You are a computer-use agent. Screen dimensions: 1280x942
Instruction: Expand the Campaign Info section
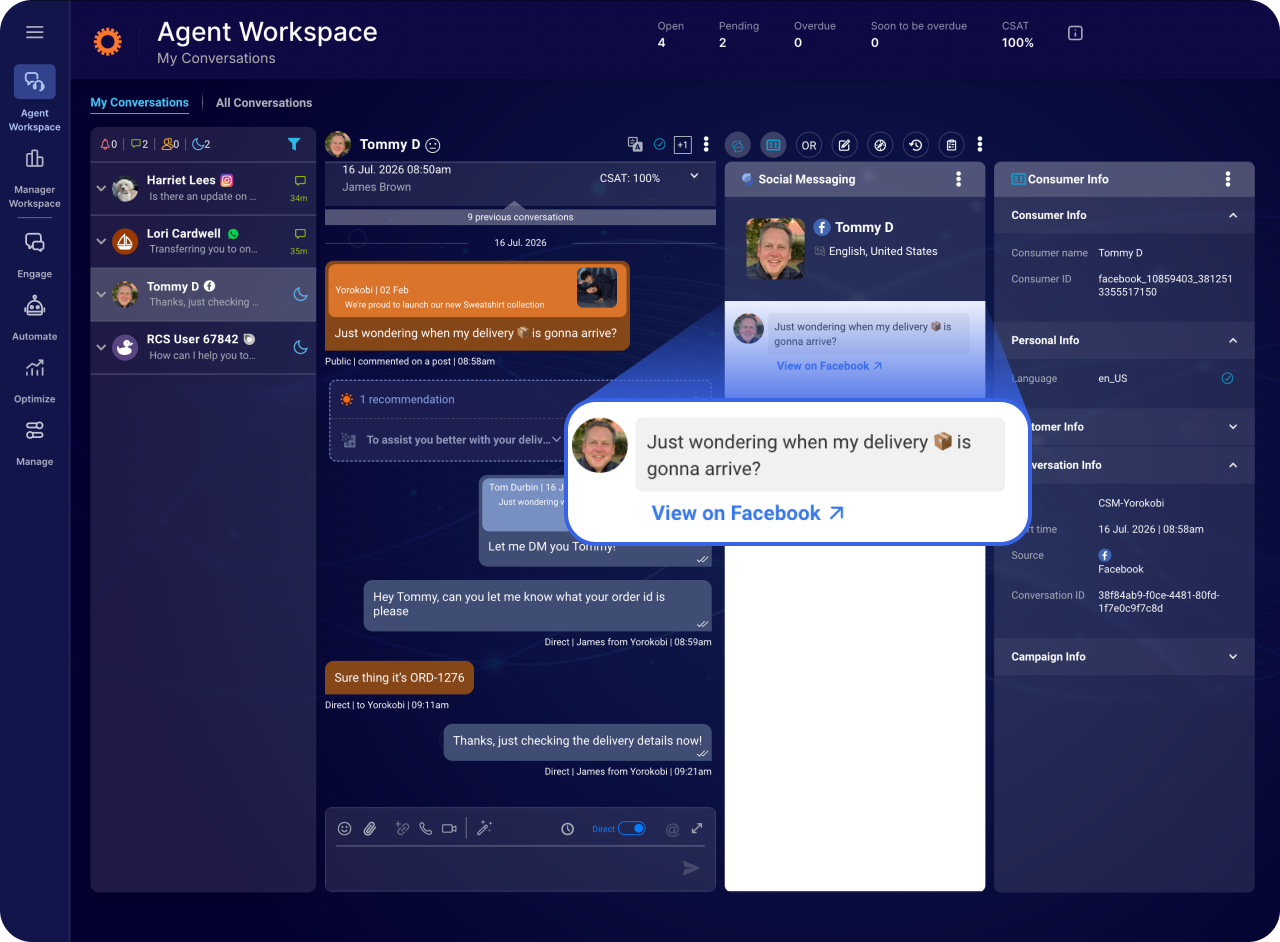pos(1233,657)
